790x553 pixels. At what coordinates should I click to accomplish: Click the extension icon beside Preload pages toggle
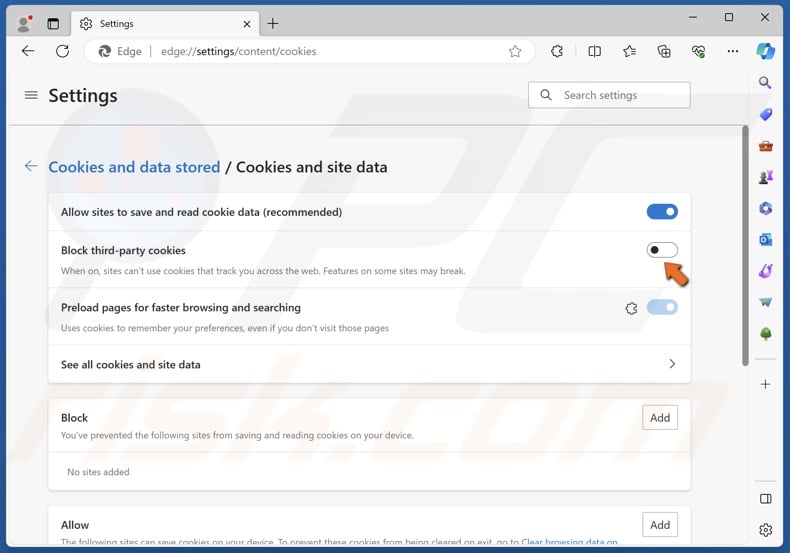tap(631, 308)
